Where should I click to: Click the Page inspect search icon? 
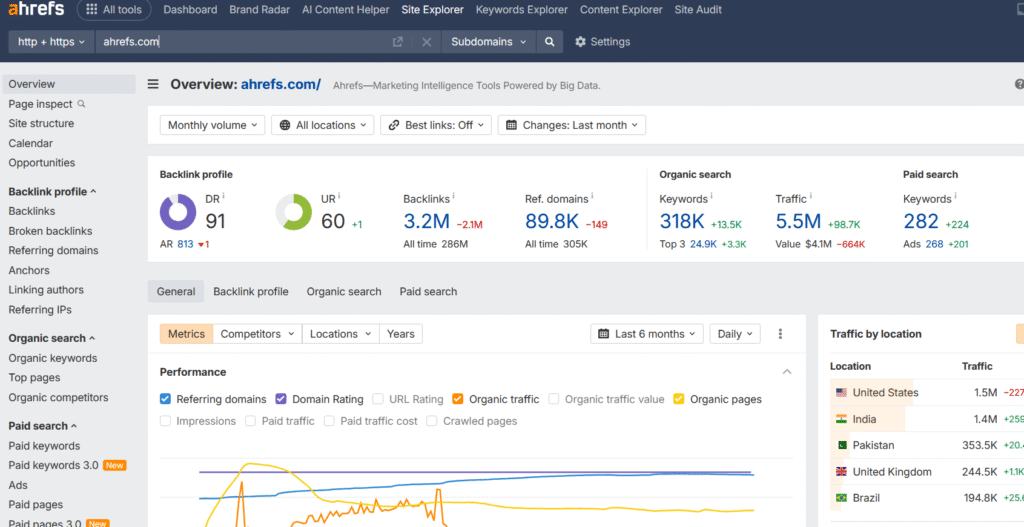click(82, 103)
